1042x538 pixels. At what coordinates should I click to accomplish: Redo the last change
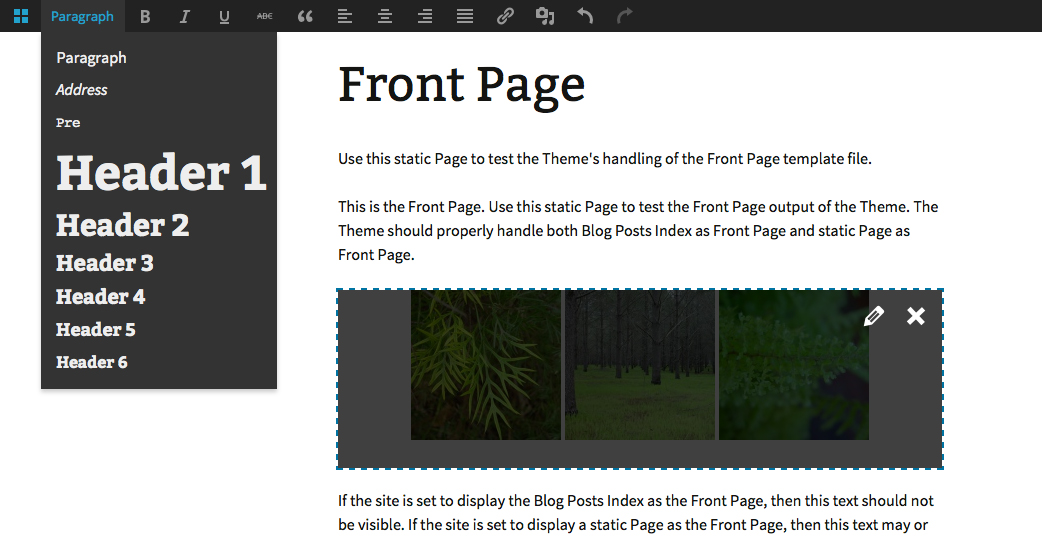click(x=624, y=16)
